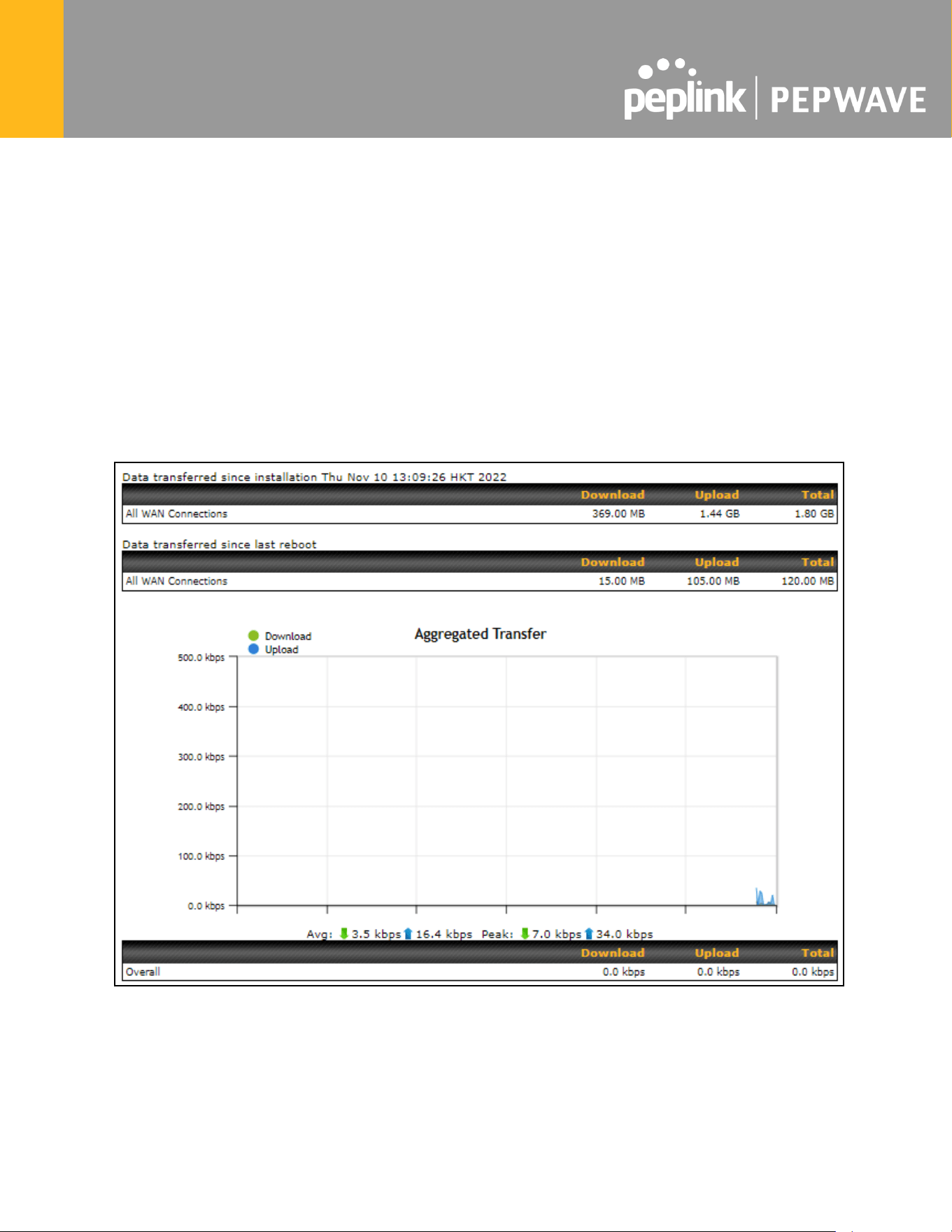Click the 1.80 GB total value
The width and height of the screenshot is (952, 1232).
pyautogui.click(x=814, y=514)
